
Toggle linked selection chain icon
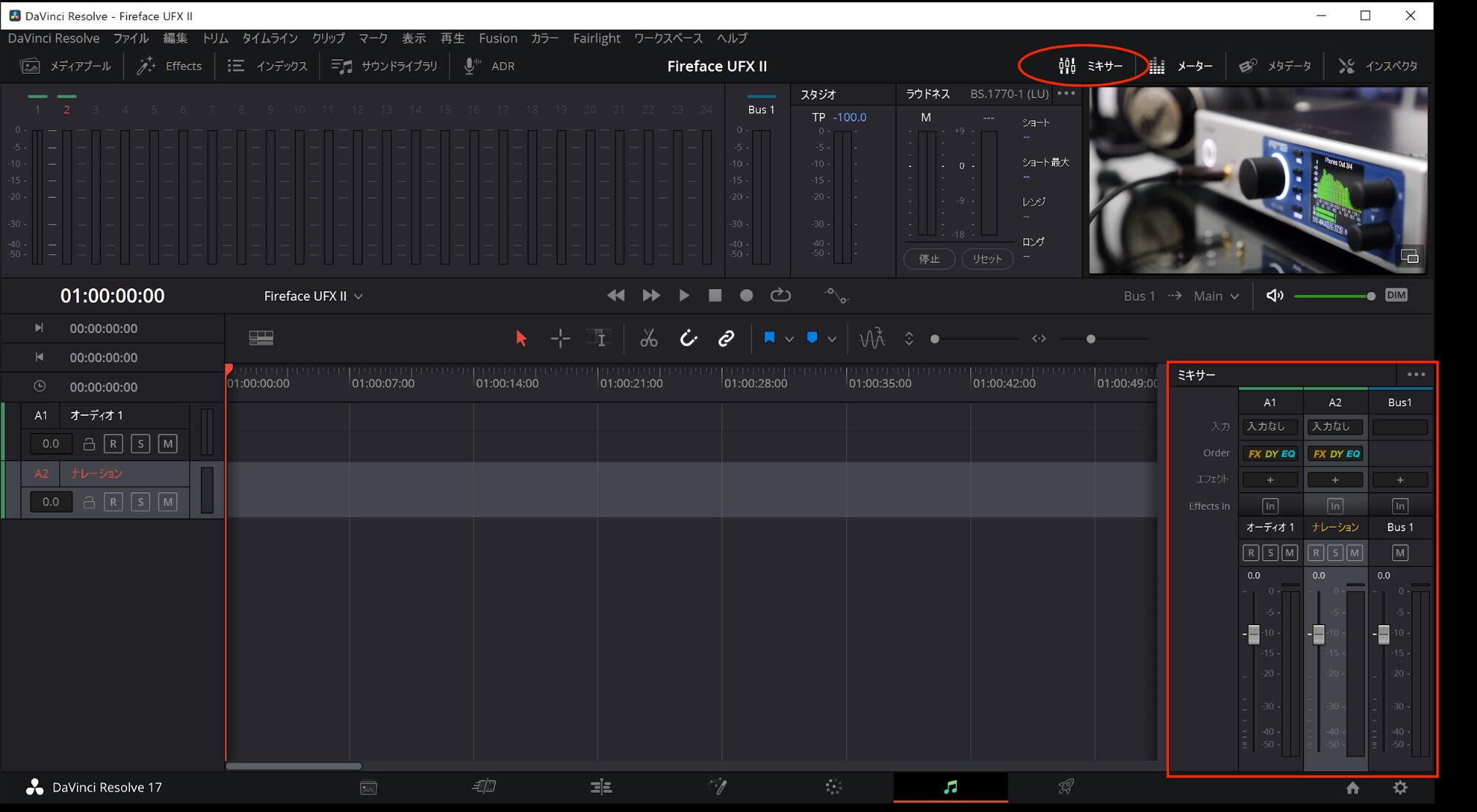[x=726, y=338]
